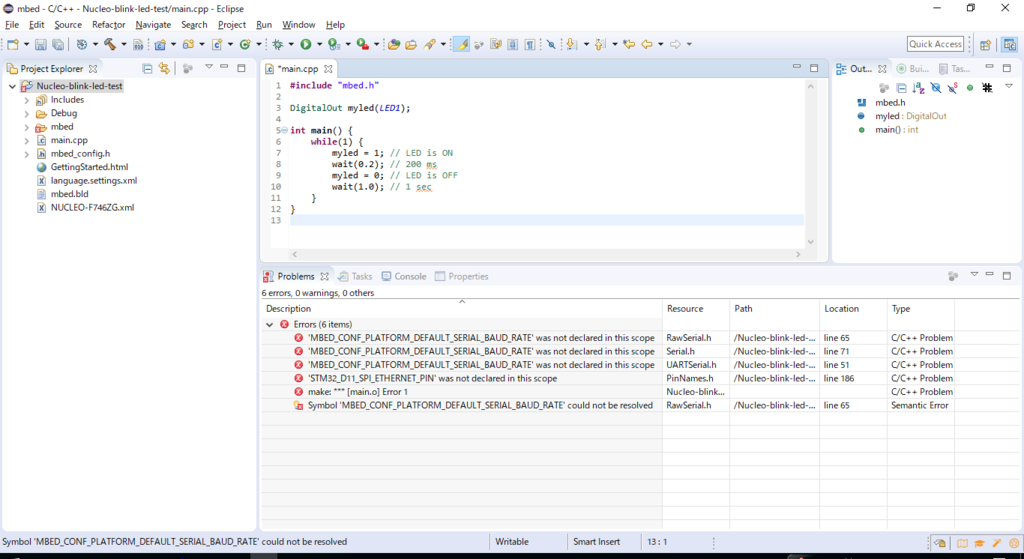Select the make: *** [main.o] Error 1 row
The width and height of the screenshot is (1024, 559).
(x=607, y=392)
